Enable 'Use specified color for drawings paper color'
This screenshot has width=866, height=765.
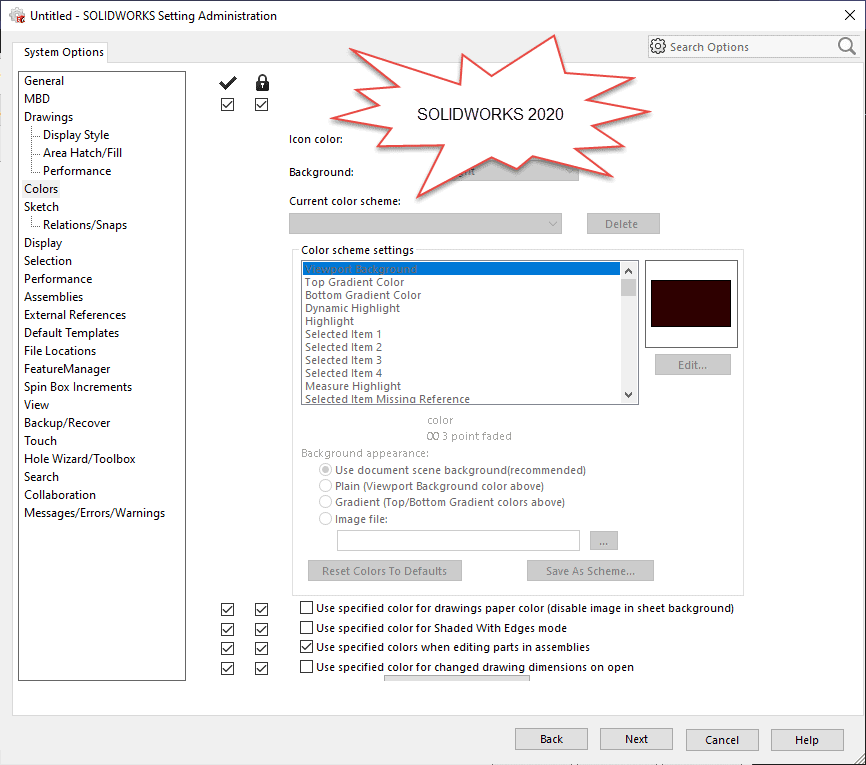tap(307, 608)
